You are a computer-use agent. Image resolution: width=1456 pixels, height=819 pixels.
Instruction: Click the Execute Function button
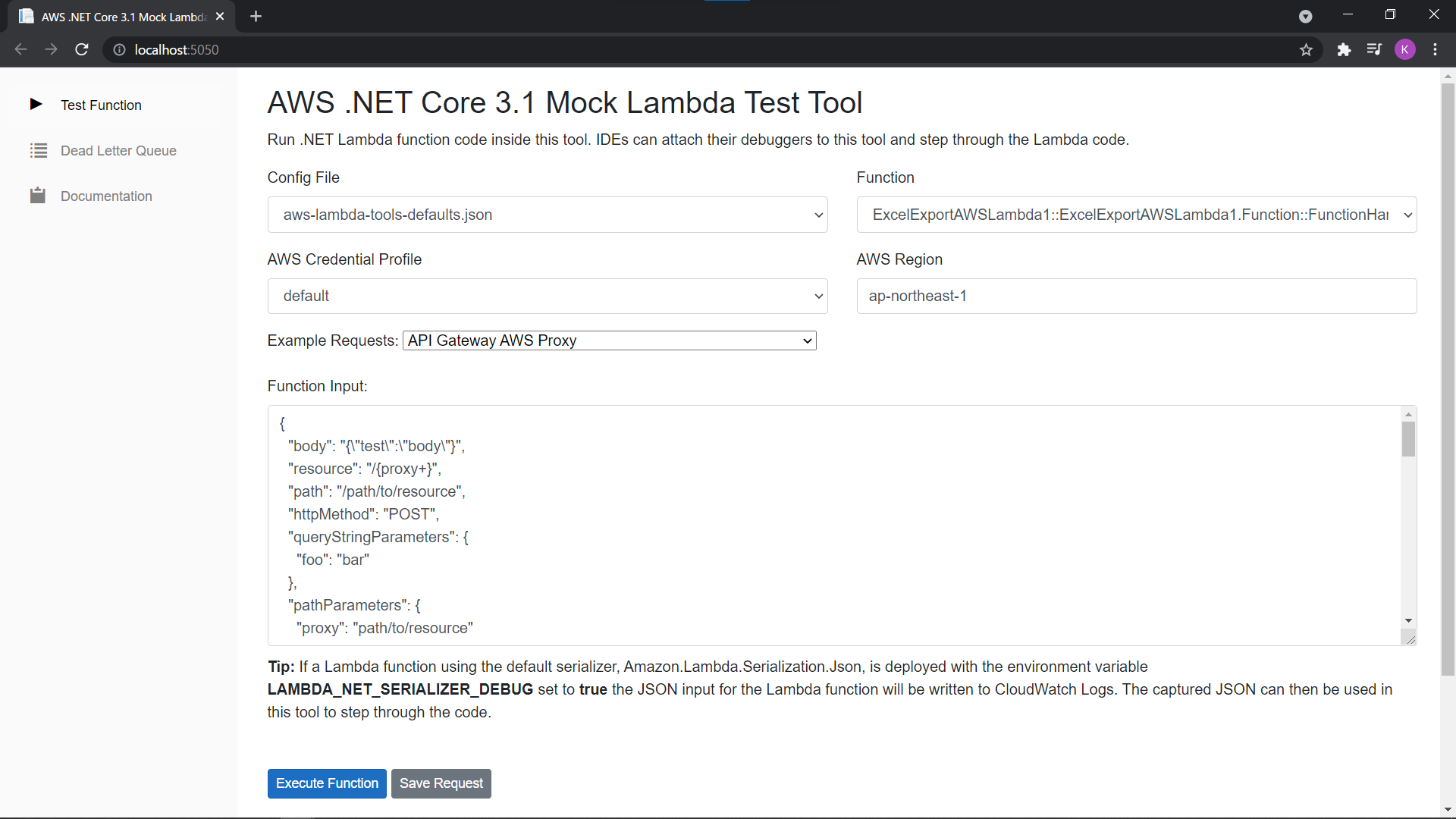[327, 783]
